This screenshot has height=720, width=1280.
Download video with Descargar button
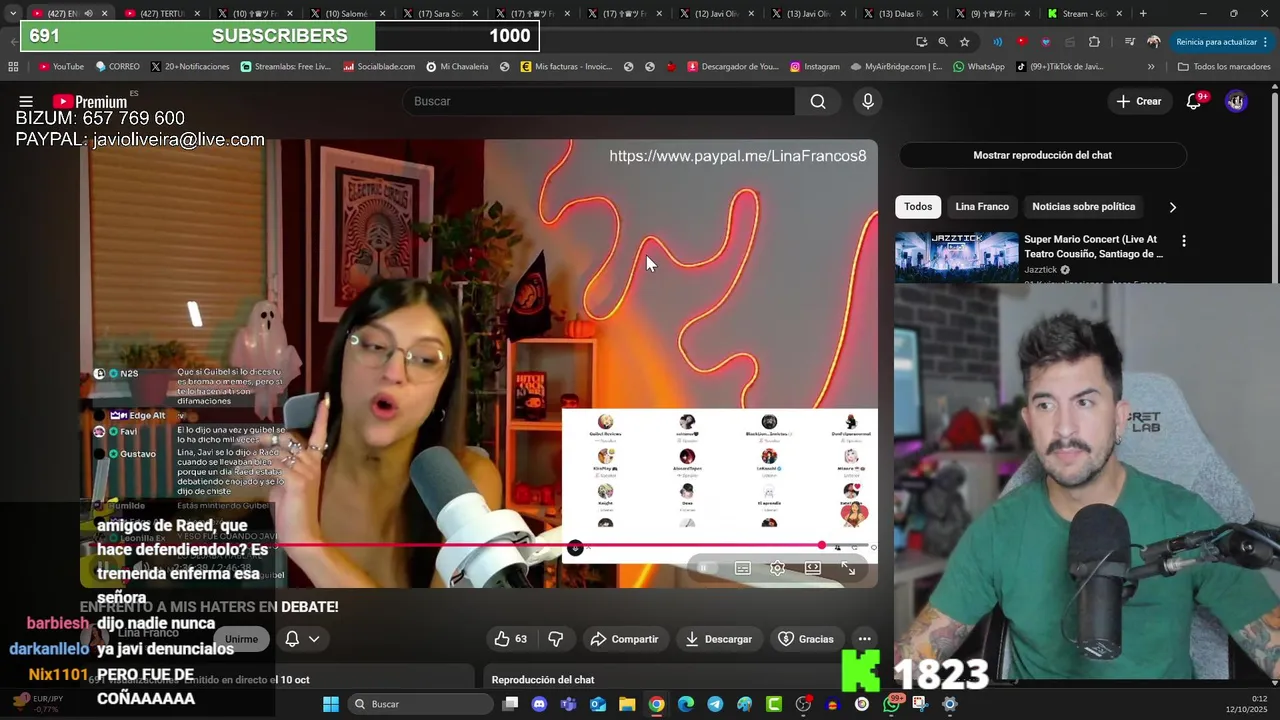click(718, 639)
